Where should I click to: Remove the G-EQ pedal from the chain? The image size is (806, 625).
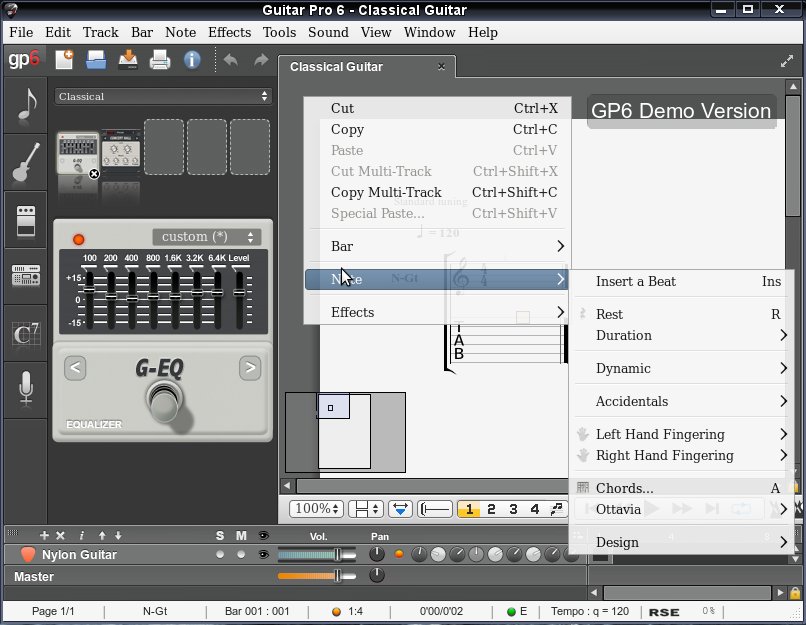coord(94,174)
